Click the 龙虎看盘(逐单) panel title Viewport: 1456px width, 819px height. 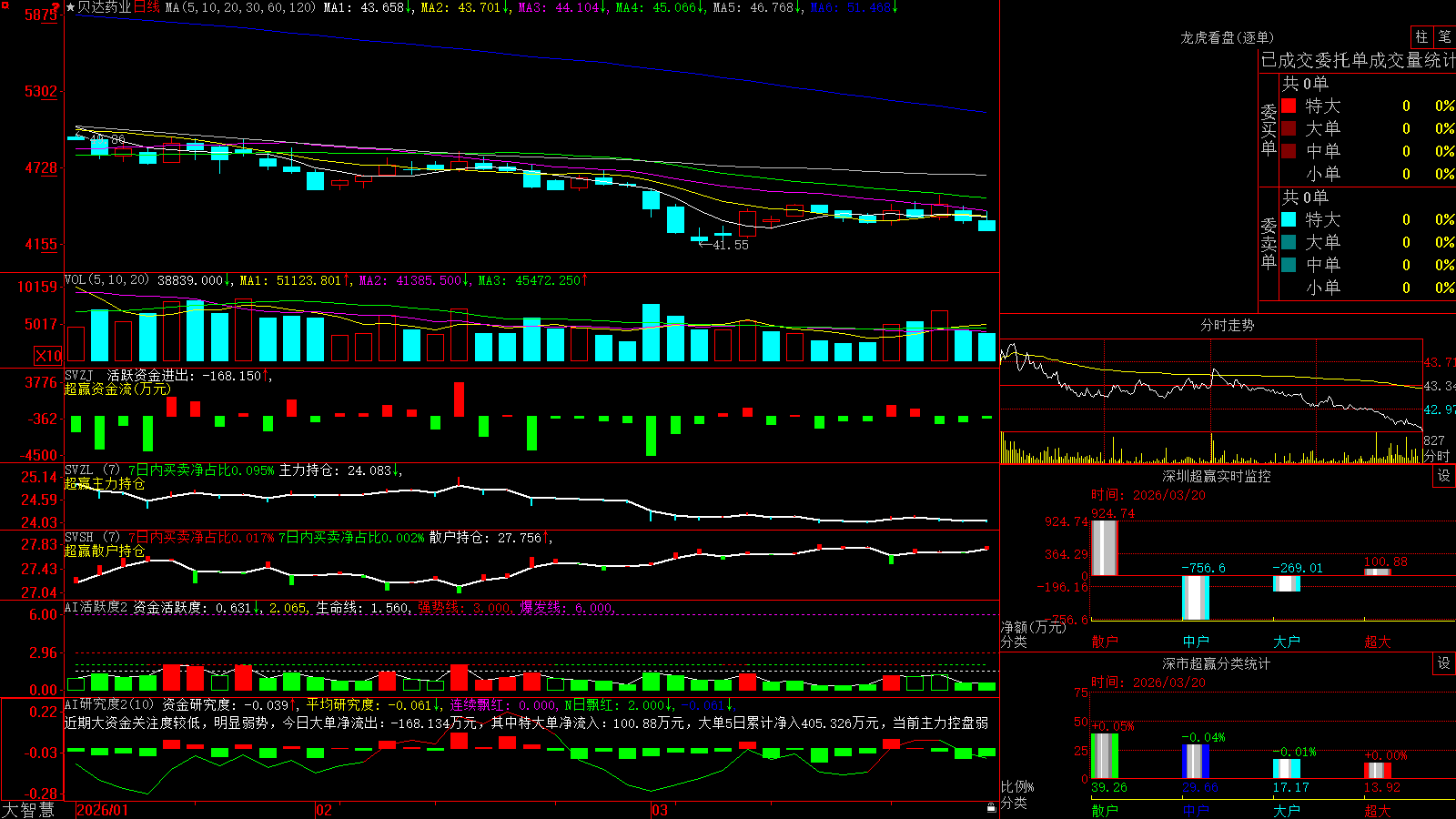click(1227, 37)
